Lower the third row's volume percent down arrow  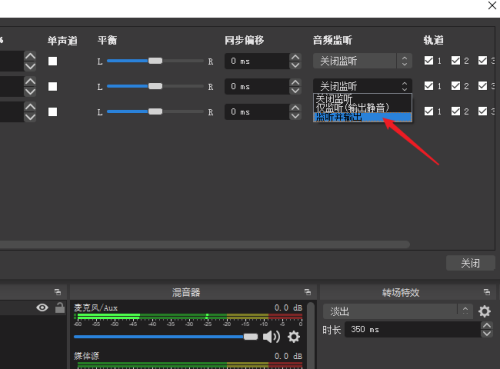[x=30, y=117]
